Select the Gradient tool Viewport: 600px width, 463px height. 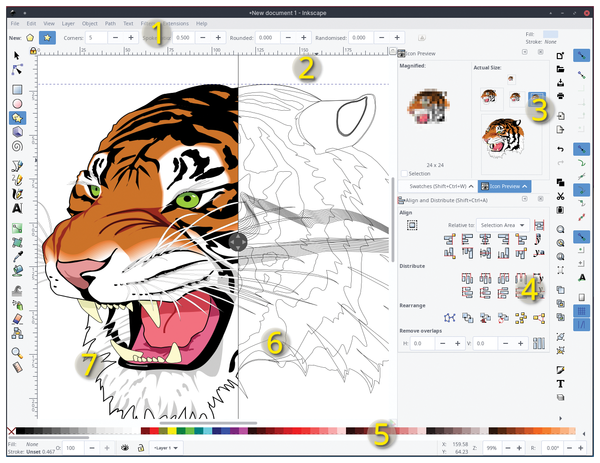17,228
